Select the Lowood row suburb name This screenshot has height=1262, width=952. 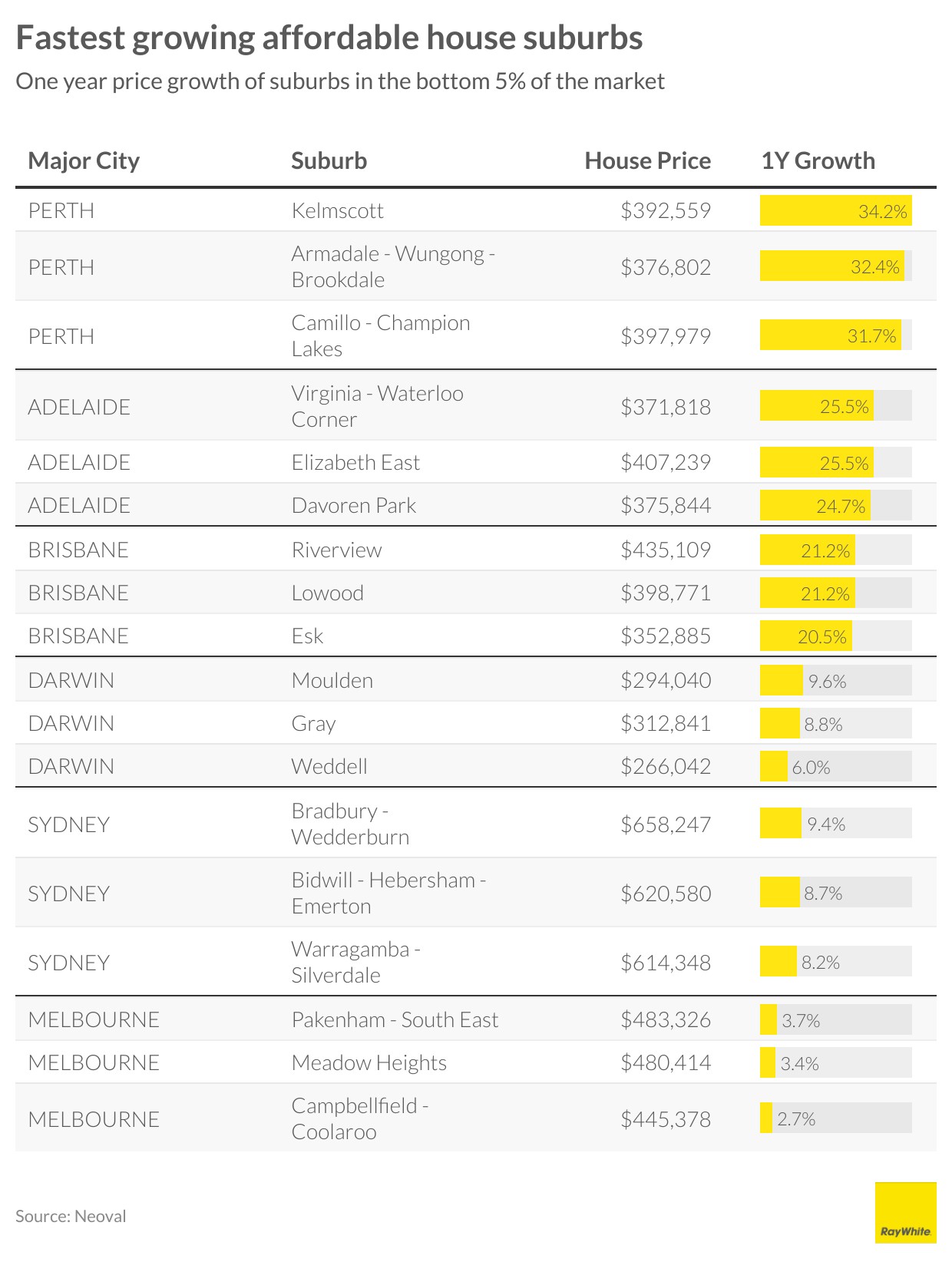pyautogui.click(x=327, y=593)
